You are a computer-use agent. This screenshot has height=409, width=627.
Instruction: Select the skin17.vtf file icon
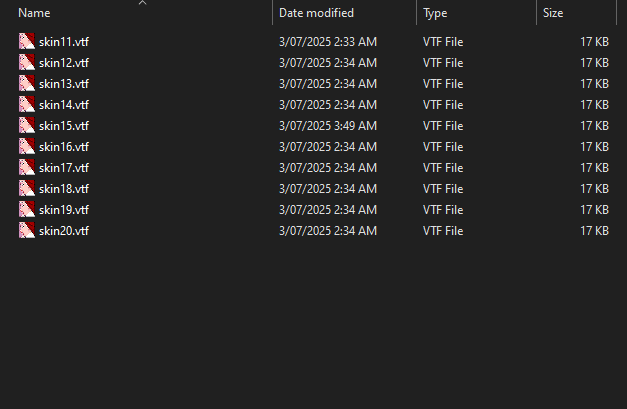26,168
